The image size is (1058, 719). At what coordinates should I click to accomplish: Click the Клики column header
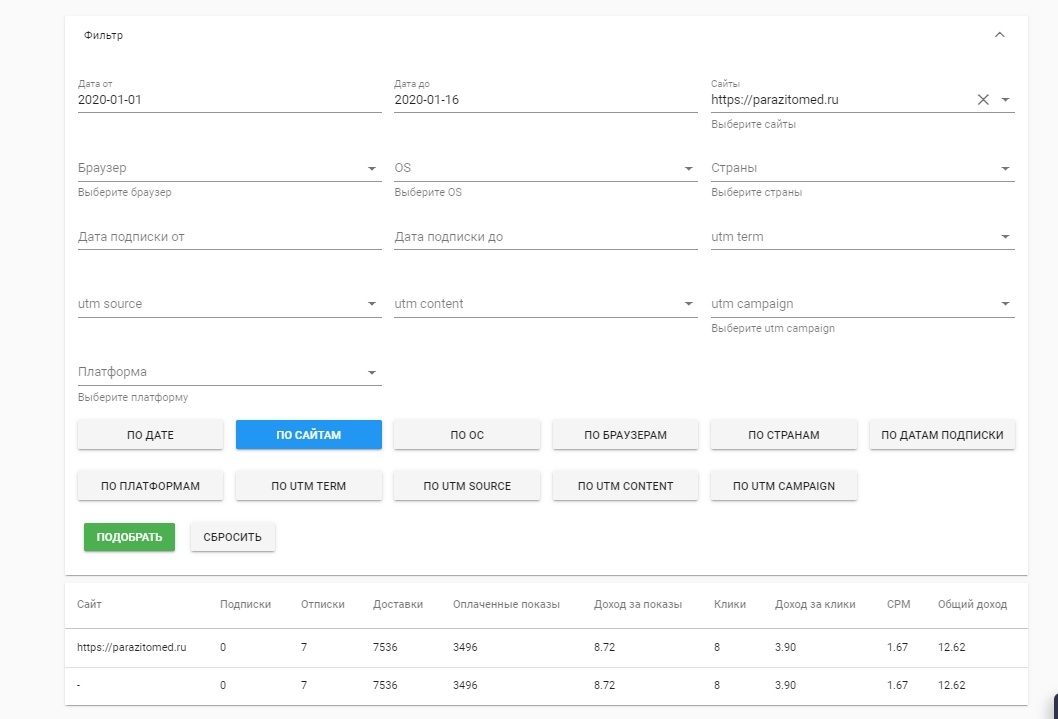(x=729, y=604)
